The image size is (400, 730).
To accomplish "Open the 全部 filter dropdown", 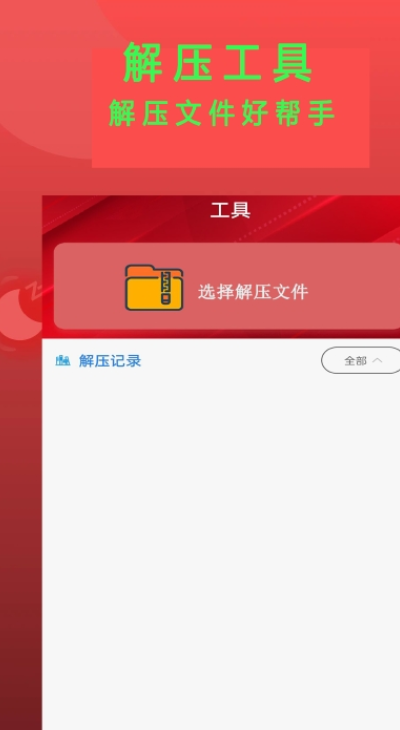I will click(360, 360).
